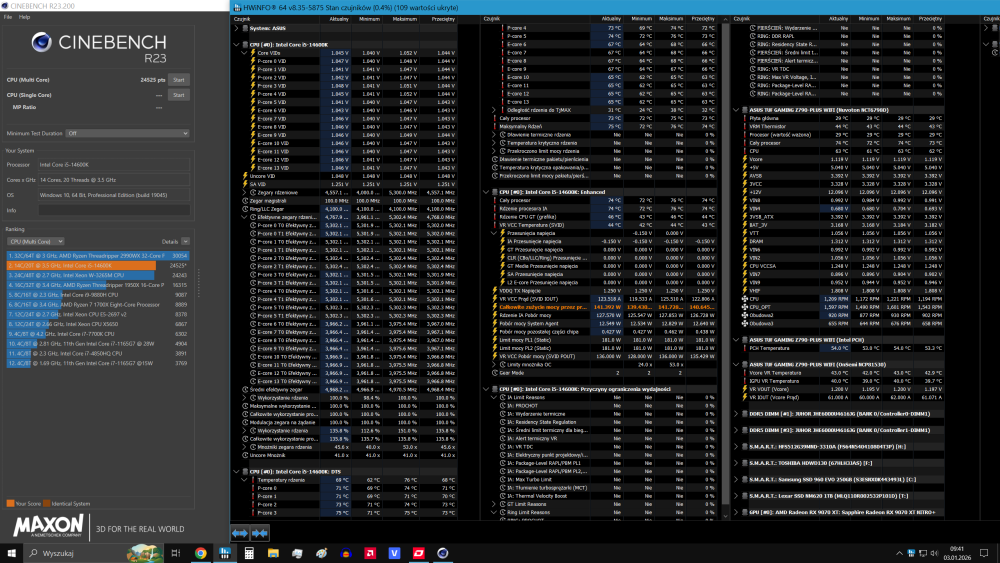Image resolution: width=1000 pixels, height=563 pixels.
Task: Click the HWiNFO expand layout arrows button
Action: tap(242, 534)
